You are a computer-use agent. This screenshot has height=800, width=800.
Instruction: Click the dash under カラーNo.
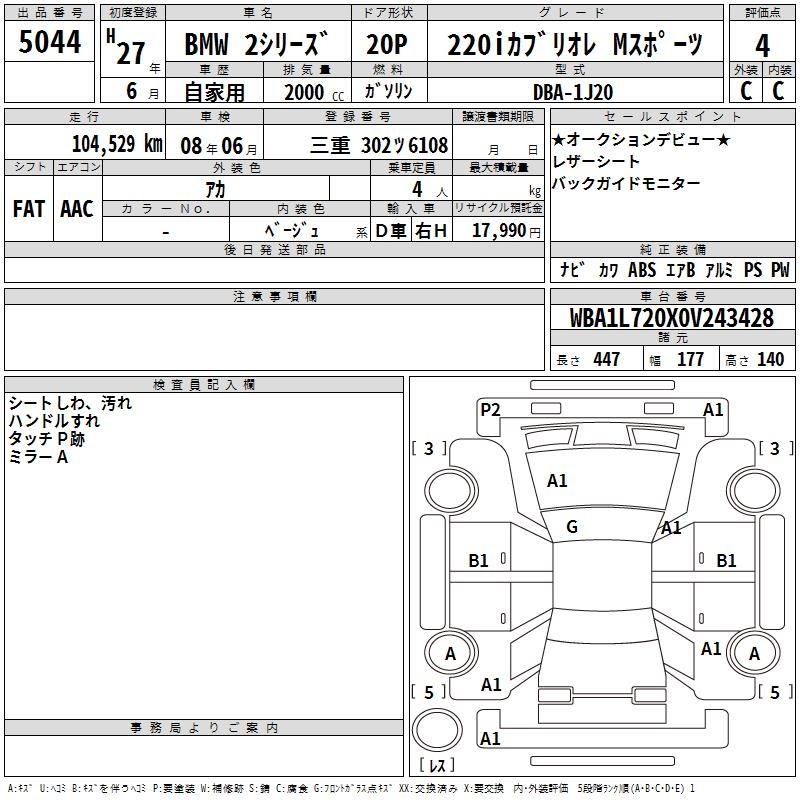tap(166, 233)
